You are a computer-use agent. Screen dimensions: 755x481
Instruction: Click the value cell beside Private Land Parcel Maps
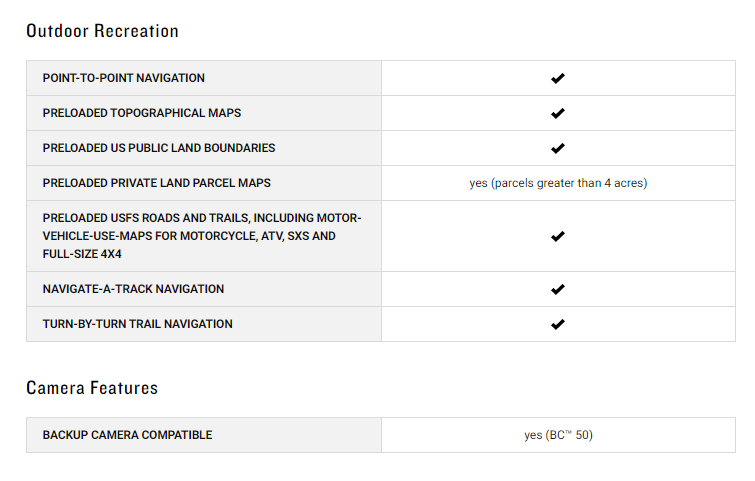(559, 183)
